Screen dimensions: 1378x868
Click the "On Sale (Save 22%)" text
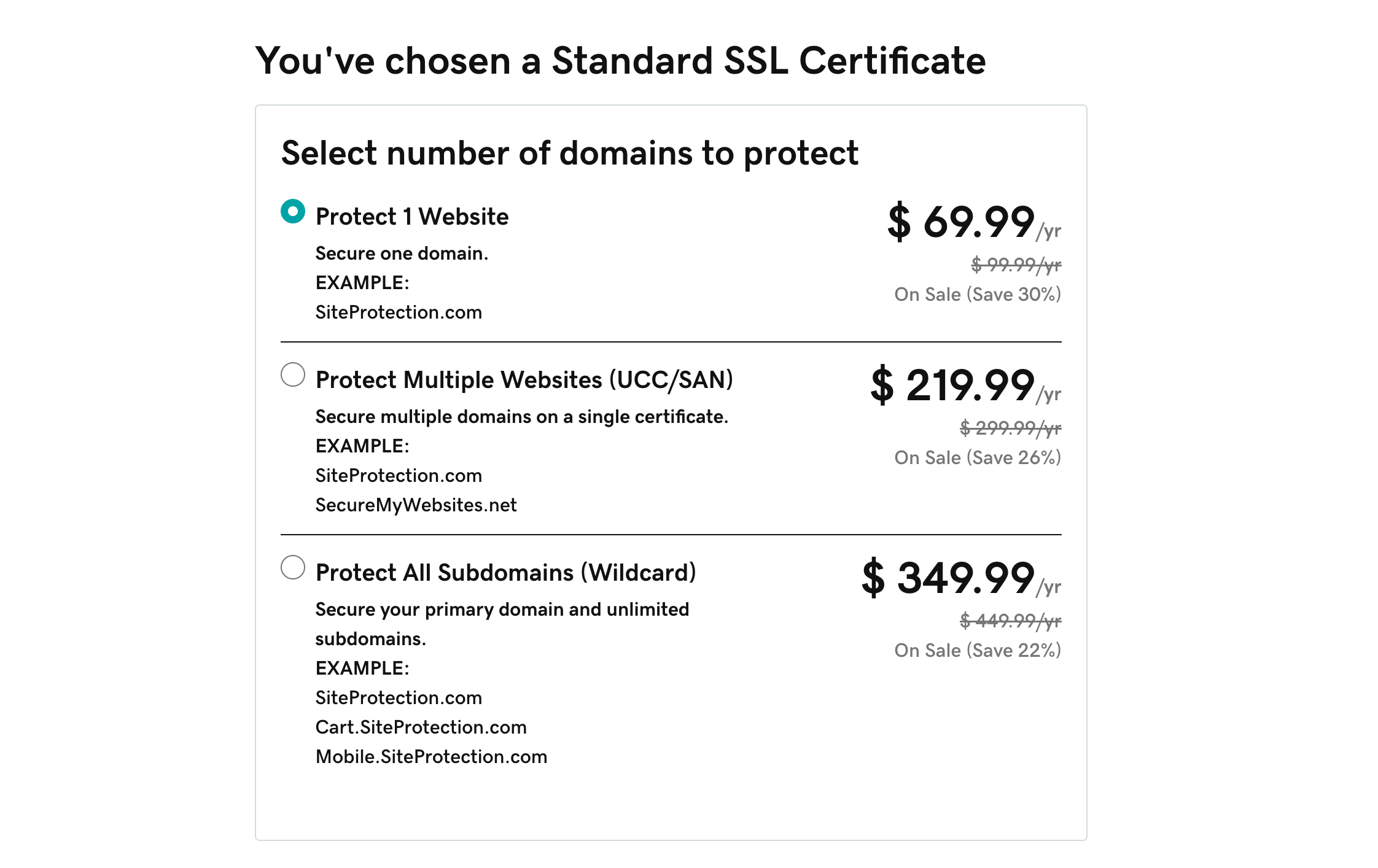(977, 651)
